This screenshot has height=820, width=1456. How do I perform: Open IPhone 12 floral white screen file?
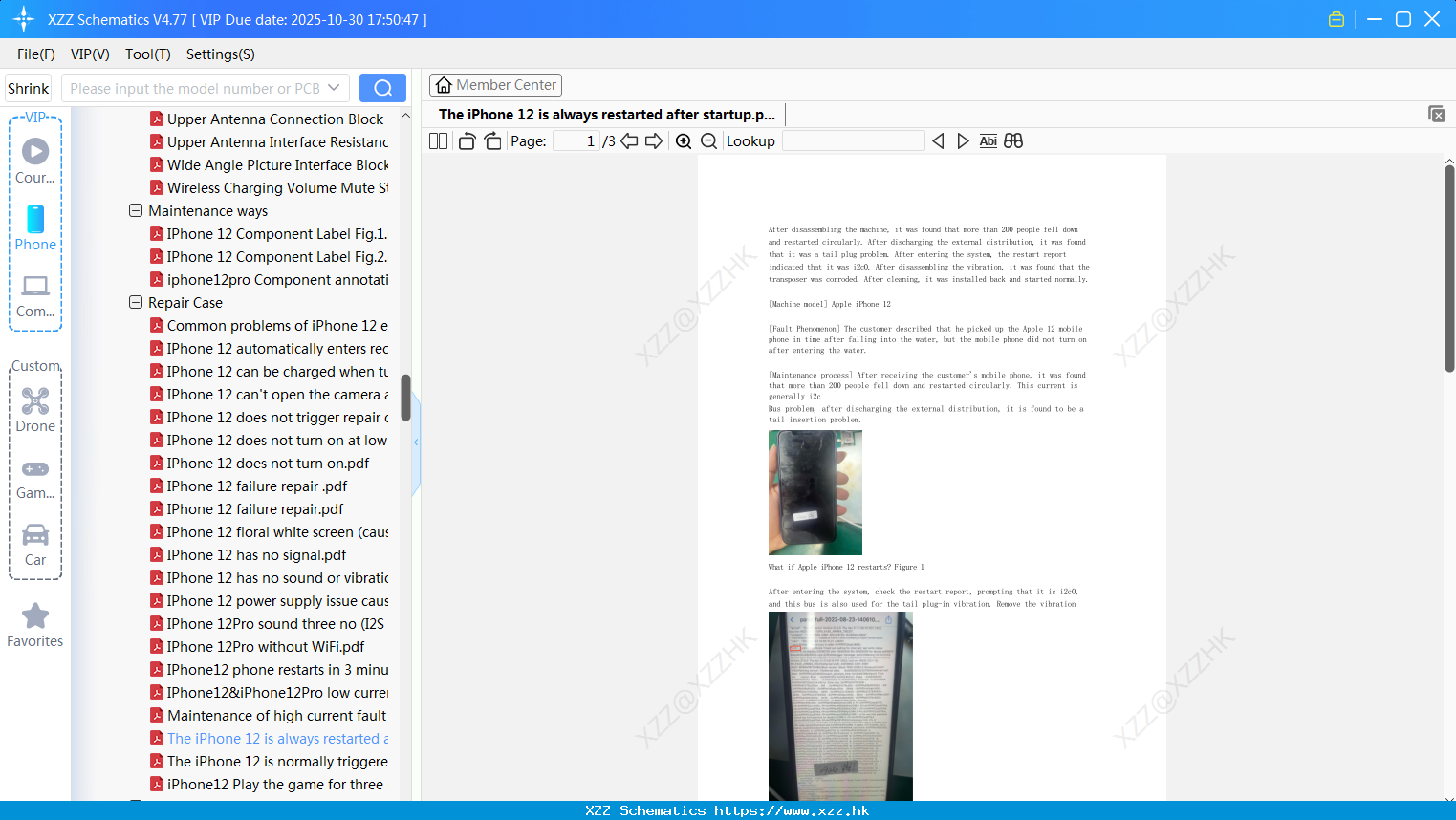coord(270,531)
